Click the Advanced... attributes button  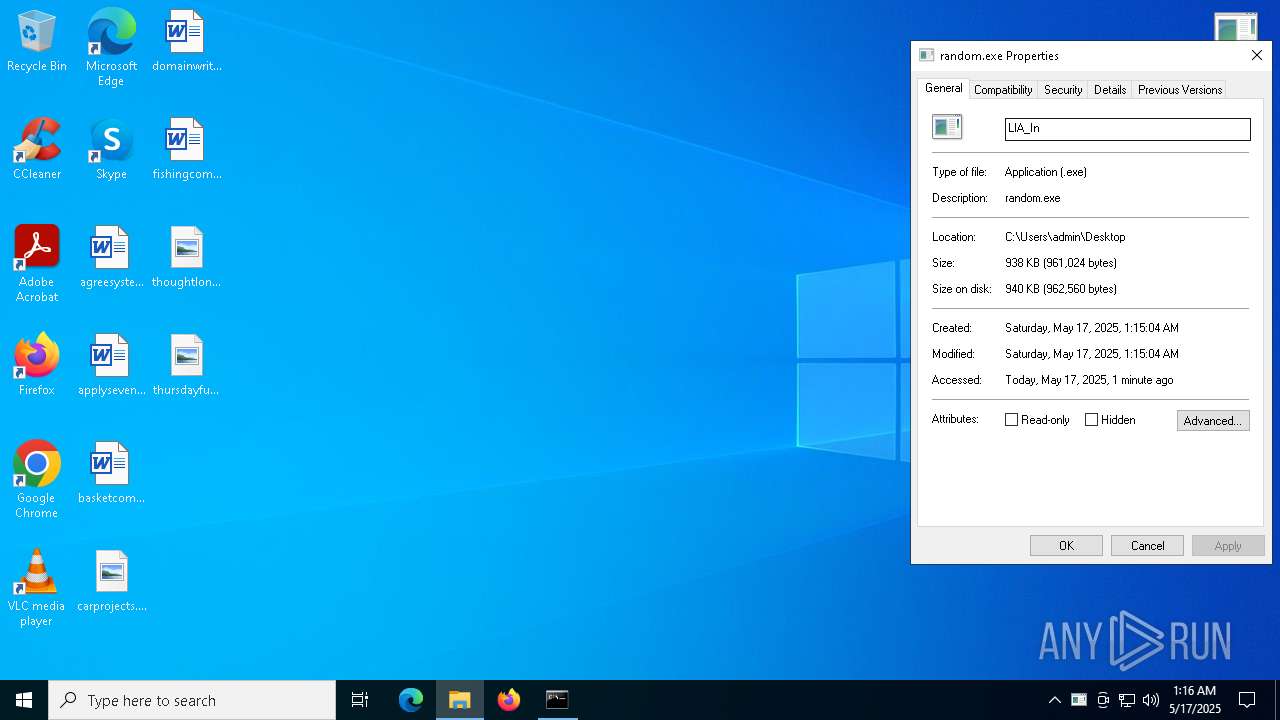coord(1213,421)
